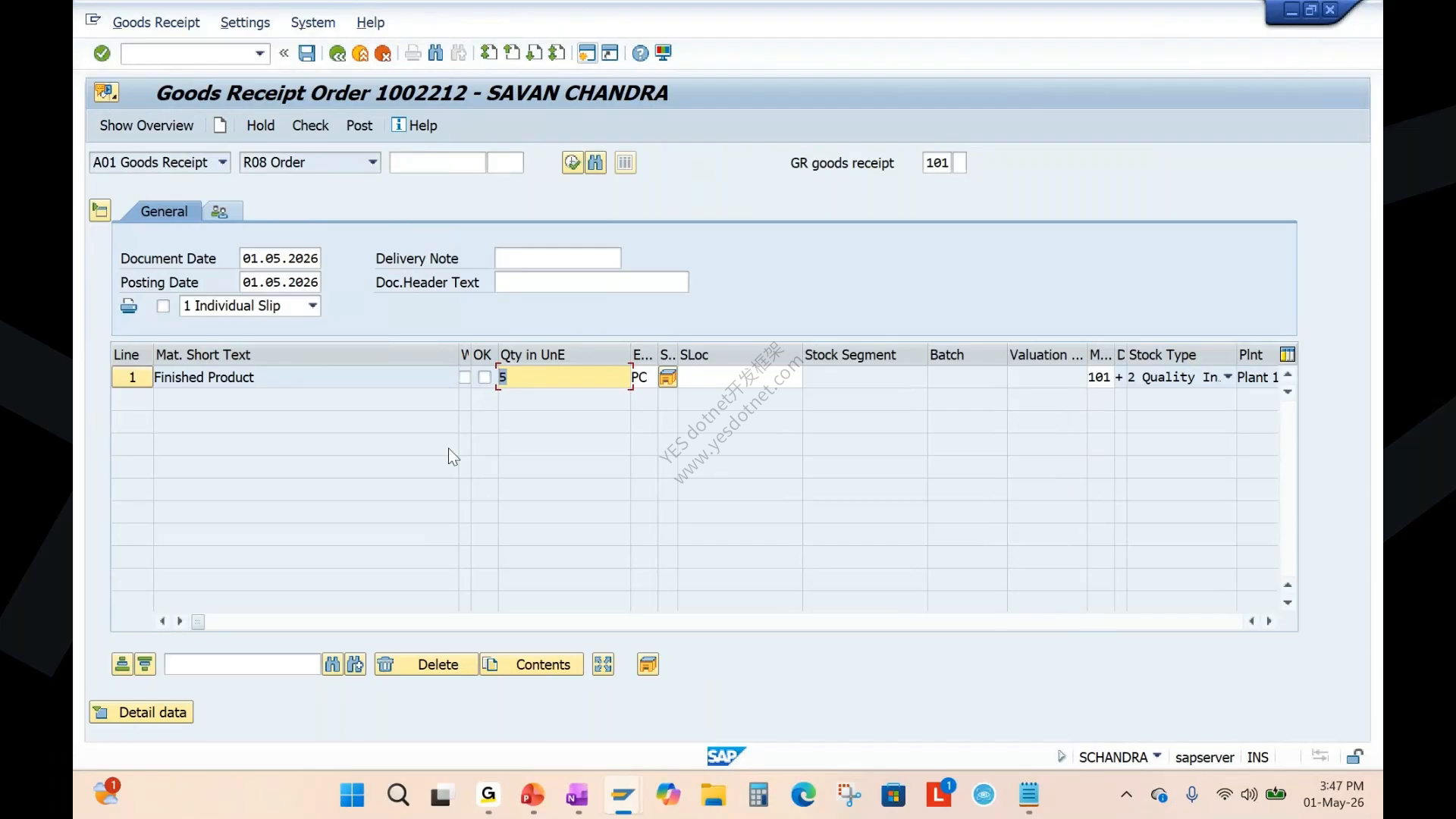Click the storage location search icon in row
The image size is (1456, 819).
pyautogui.click(x=667, y=377)
